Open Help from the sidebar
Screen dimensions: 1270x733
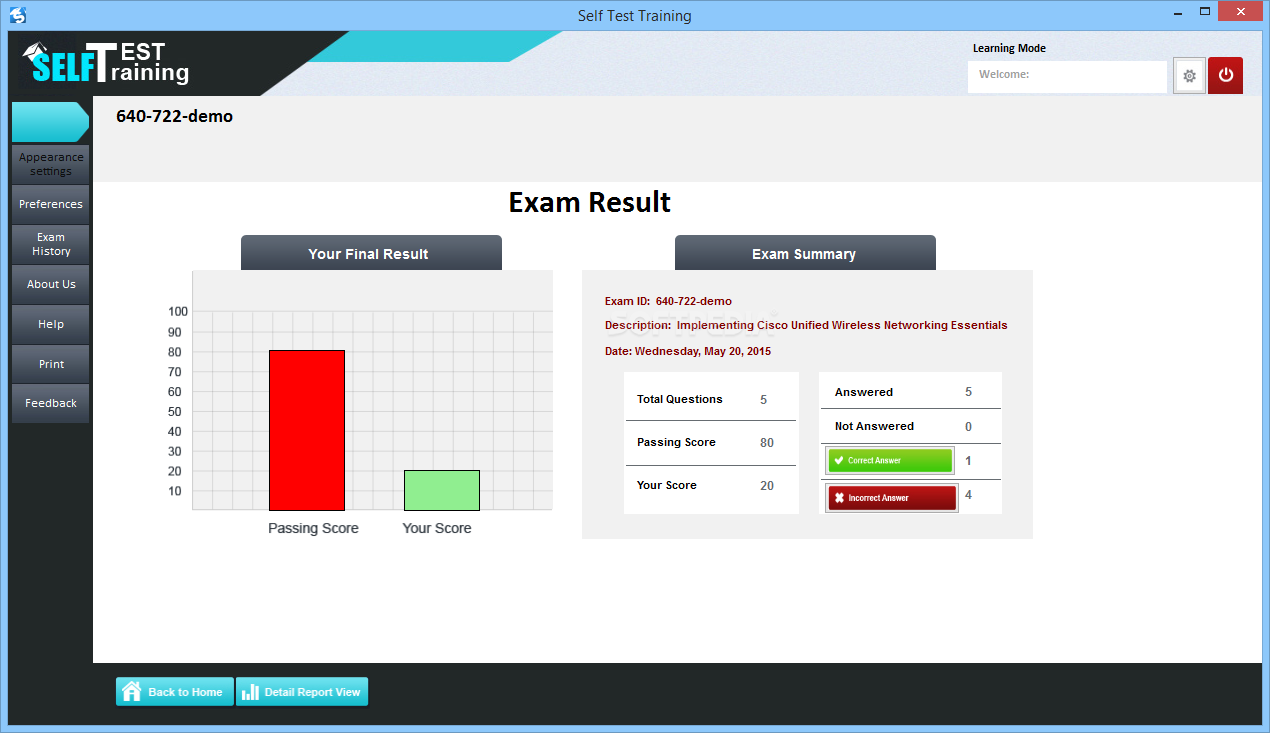(51, 324)
